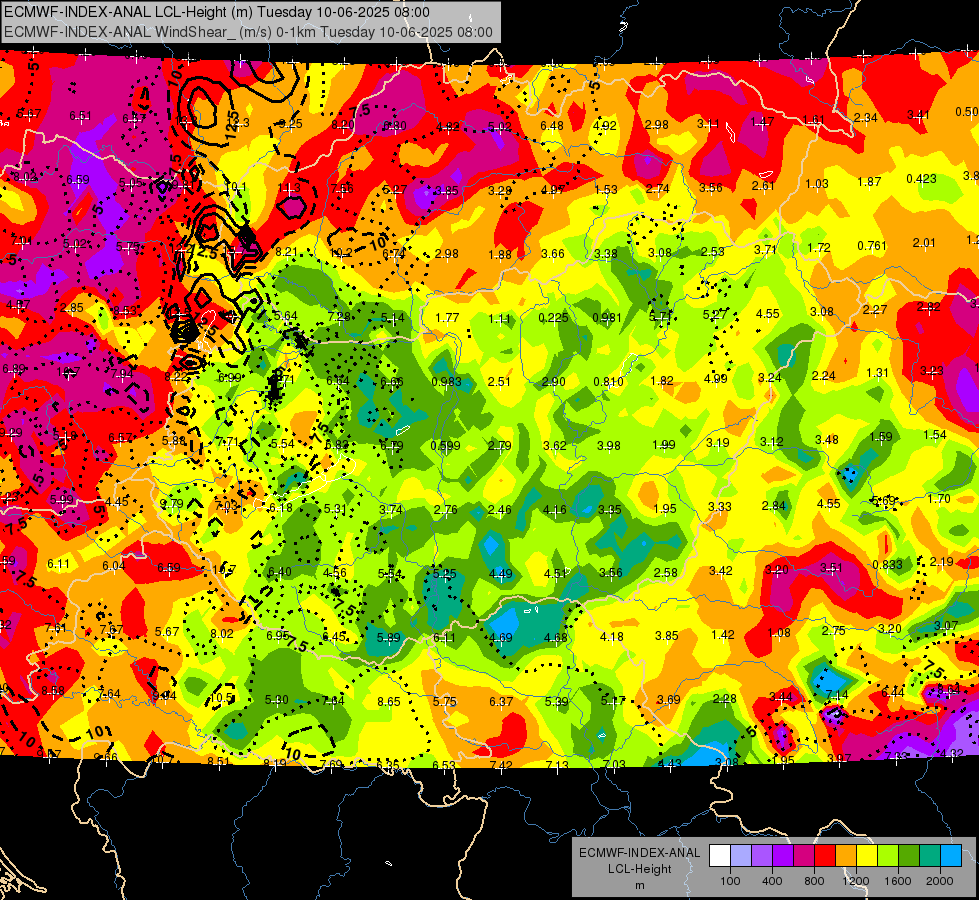This screenshot has height=900, width=979.
Task: Click the wind shear value 3.33
Action: (x=719, y=507)
